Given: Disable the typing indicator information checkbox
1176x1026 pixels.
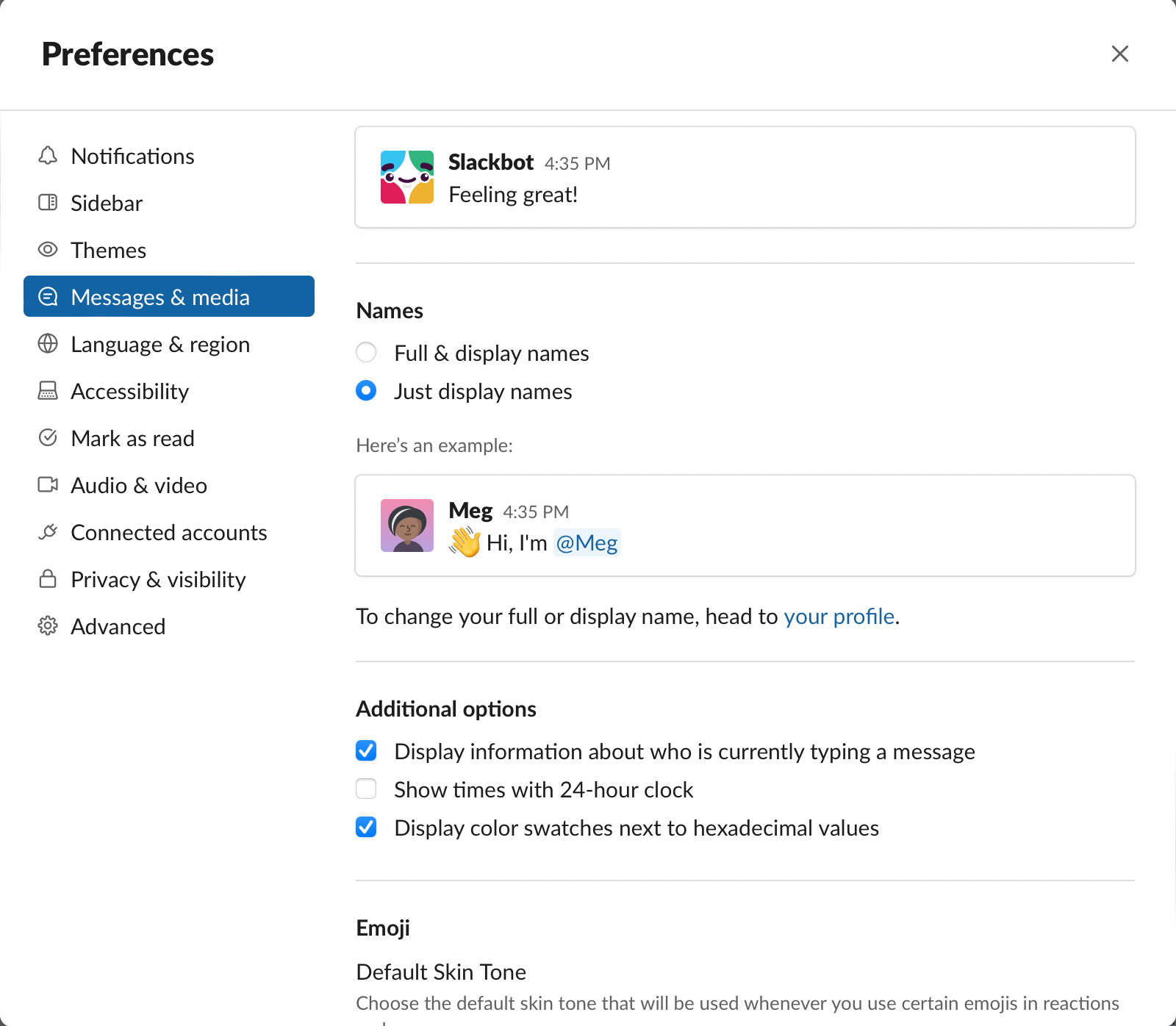Looking at the screenshot, I should (x=366, y=751).
